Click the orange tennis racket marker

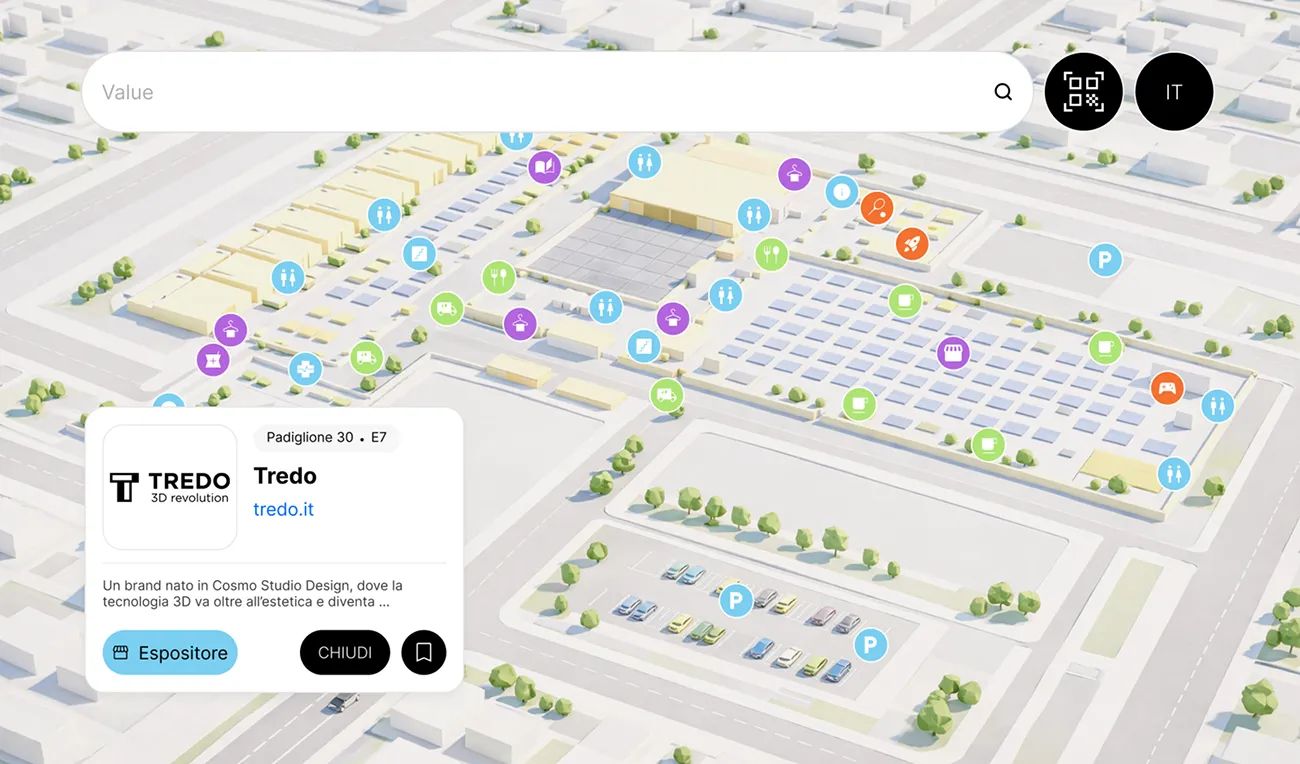pos(877,208)
